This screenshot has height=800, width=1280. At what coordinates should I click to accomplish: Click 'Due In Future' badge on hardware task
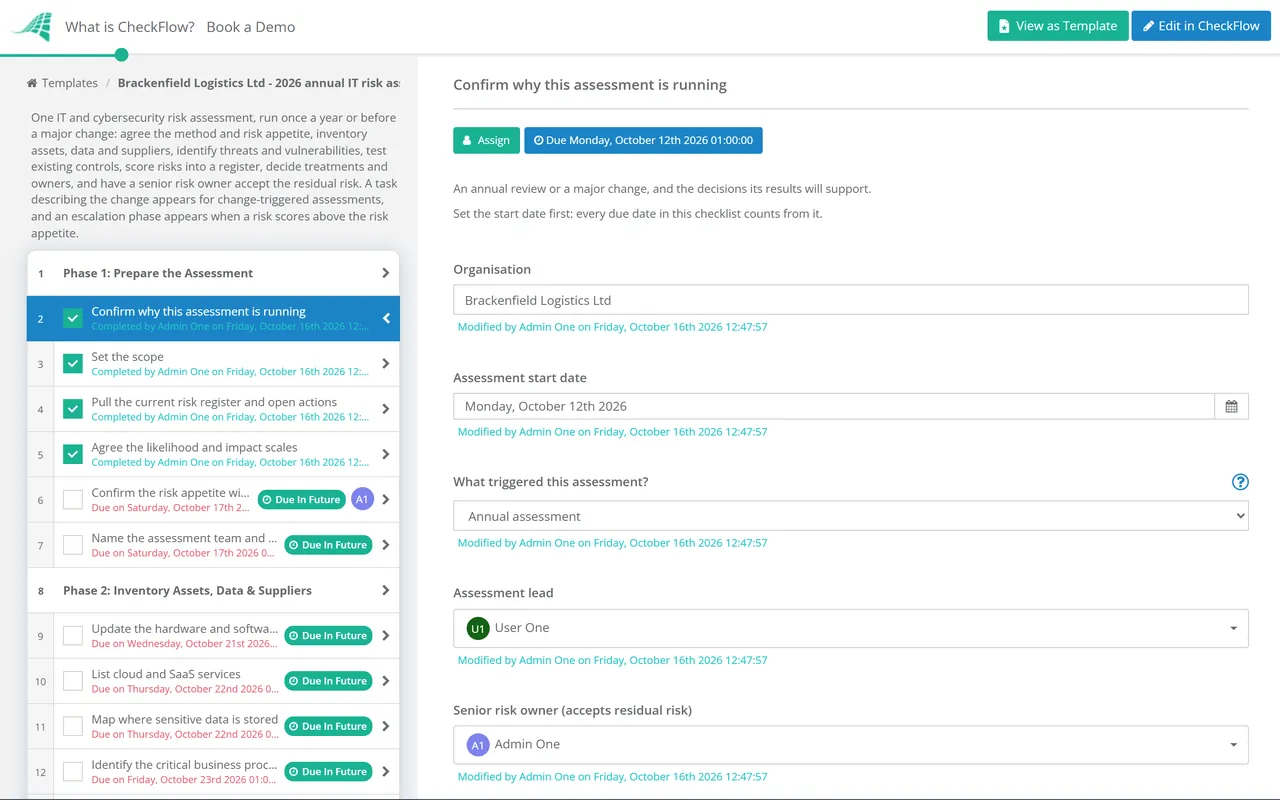328,635
